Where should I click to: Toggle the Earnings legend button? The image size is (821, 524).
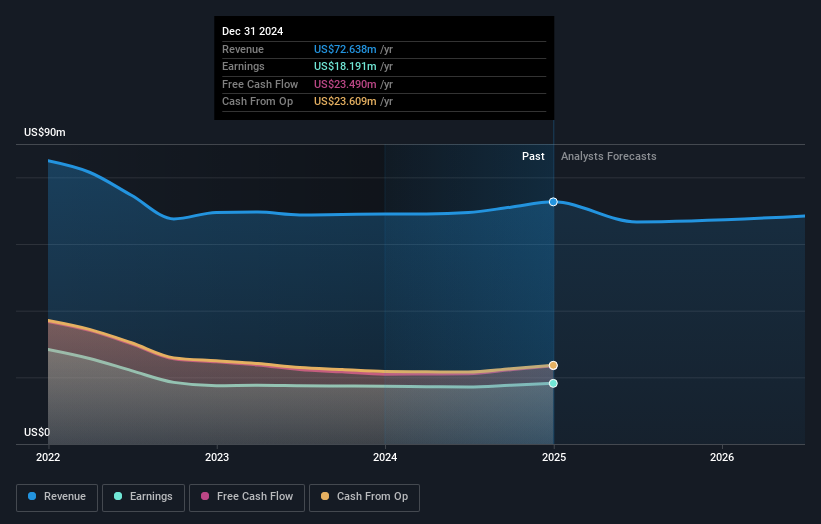[x=143, y=497]
